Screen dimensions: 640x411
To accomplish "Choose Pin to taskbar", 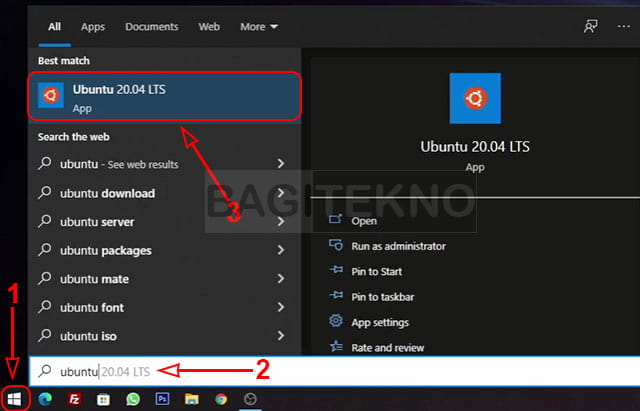I will click(382, 297).
